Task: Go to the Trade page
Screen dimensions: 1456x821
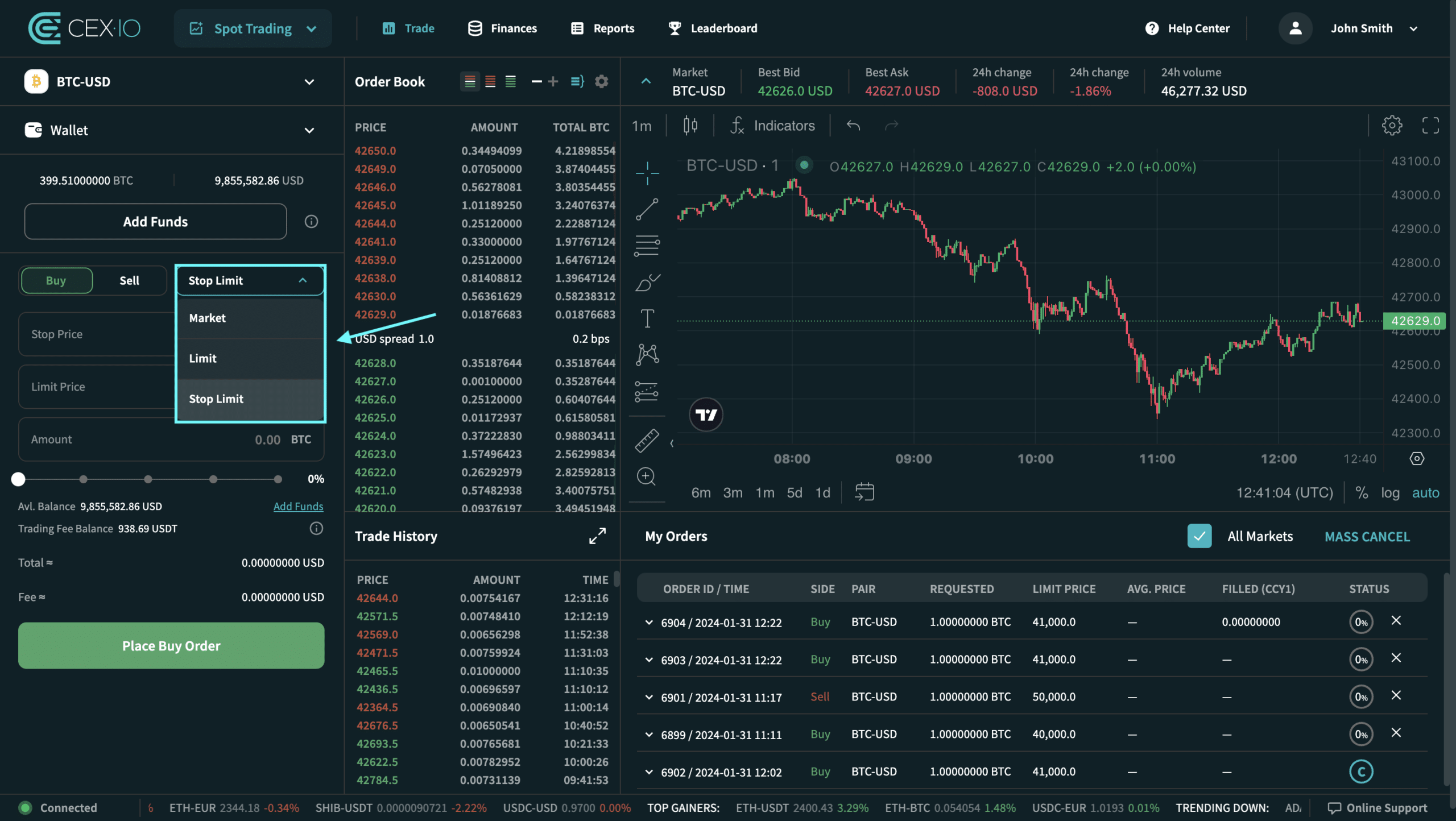Action: 408,28
